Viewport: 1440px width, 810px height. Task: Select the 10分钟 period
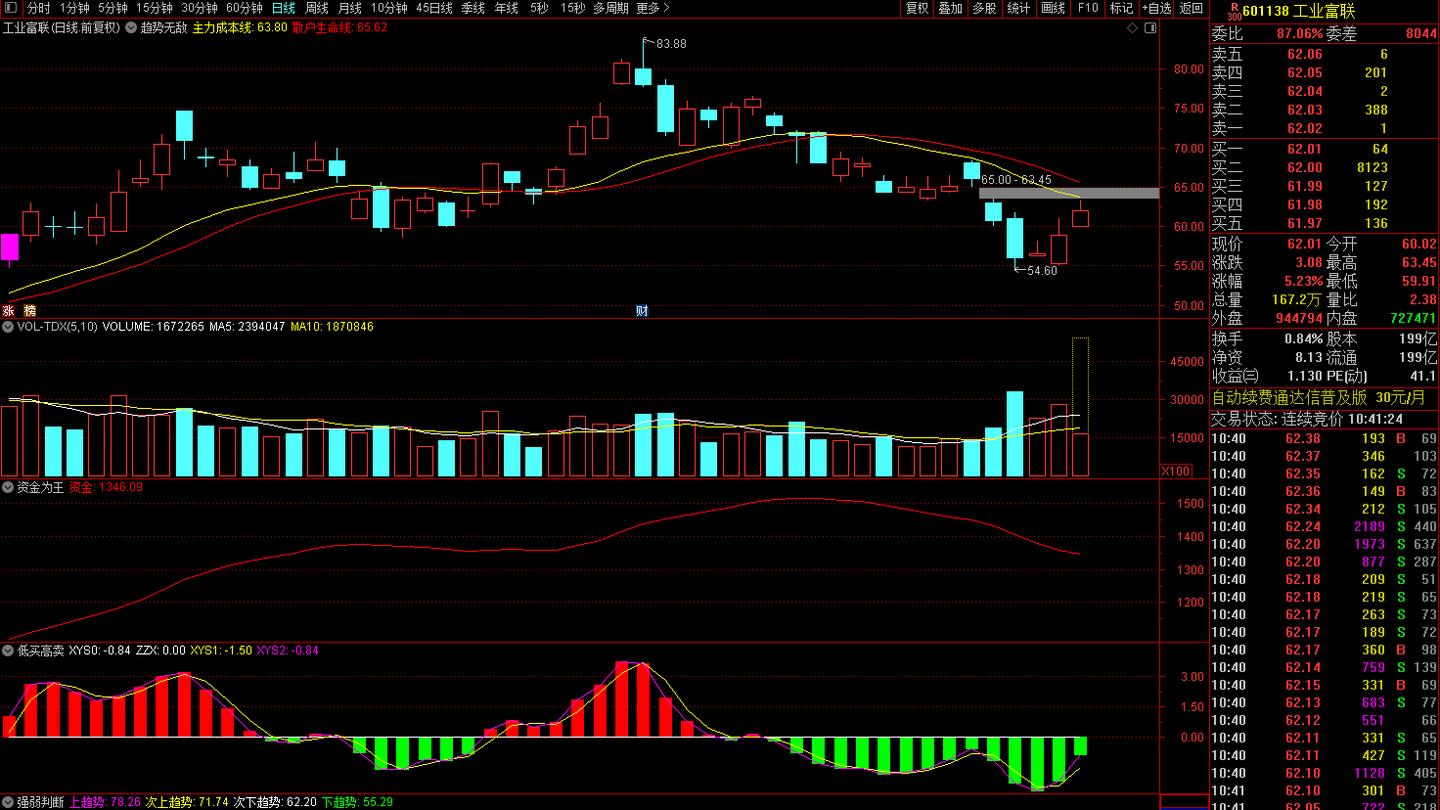coord(389,8)
